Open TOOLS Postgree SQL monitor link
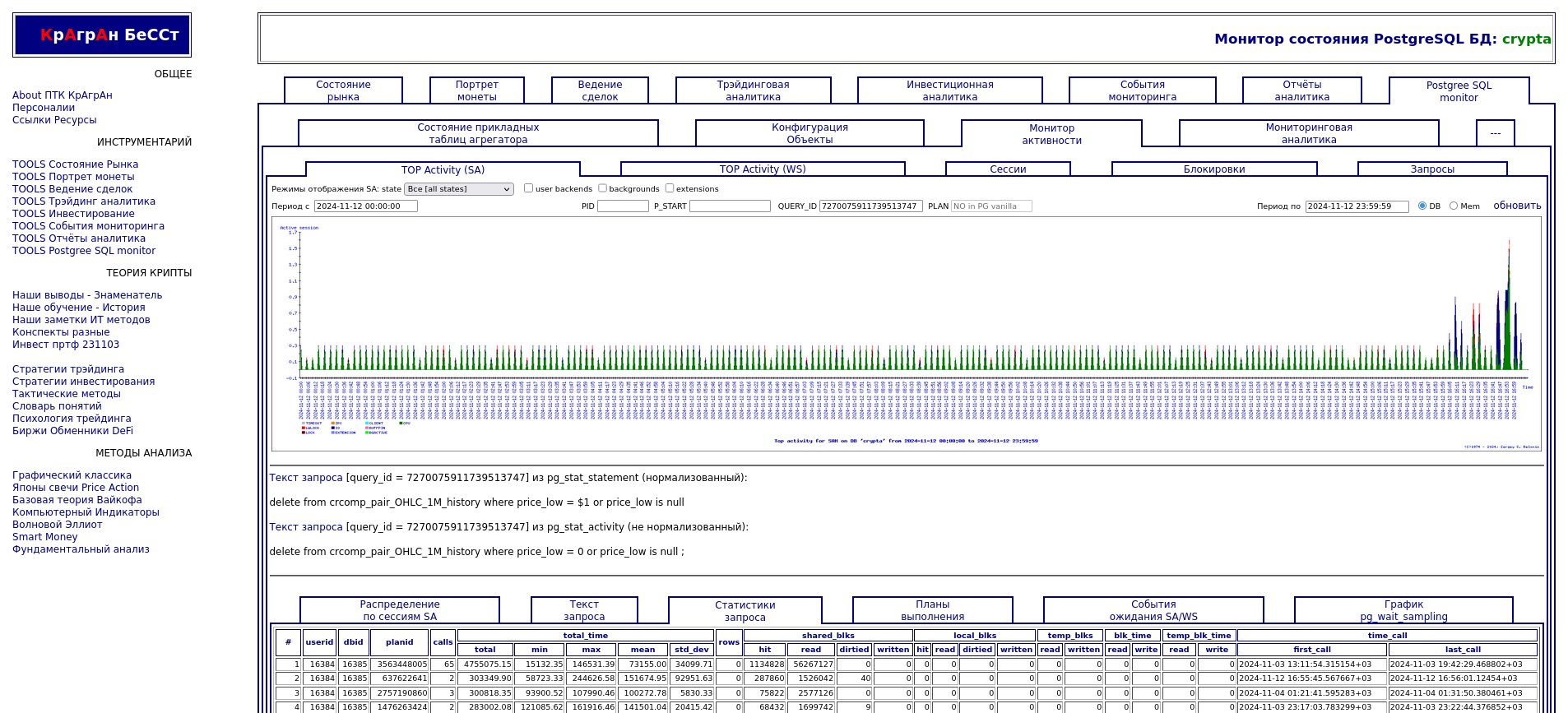This screenshot has width=1568, height=713. [84, 251]
